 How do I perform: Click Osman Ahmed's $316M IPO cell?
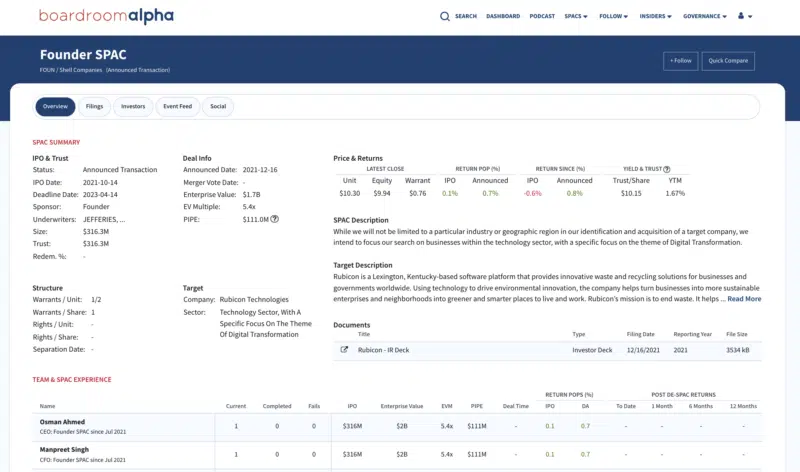pyautogui.click(x=352, y=426)
